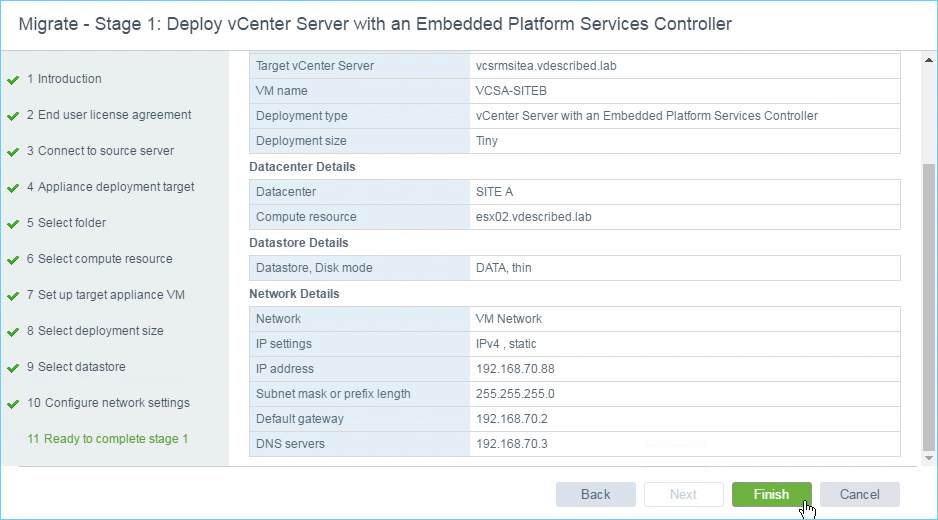The image size is (938, 520).
Task: Click the Default gateway label
Action: coord(300,419)
